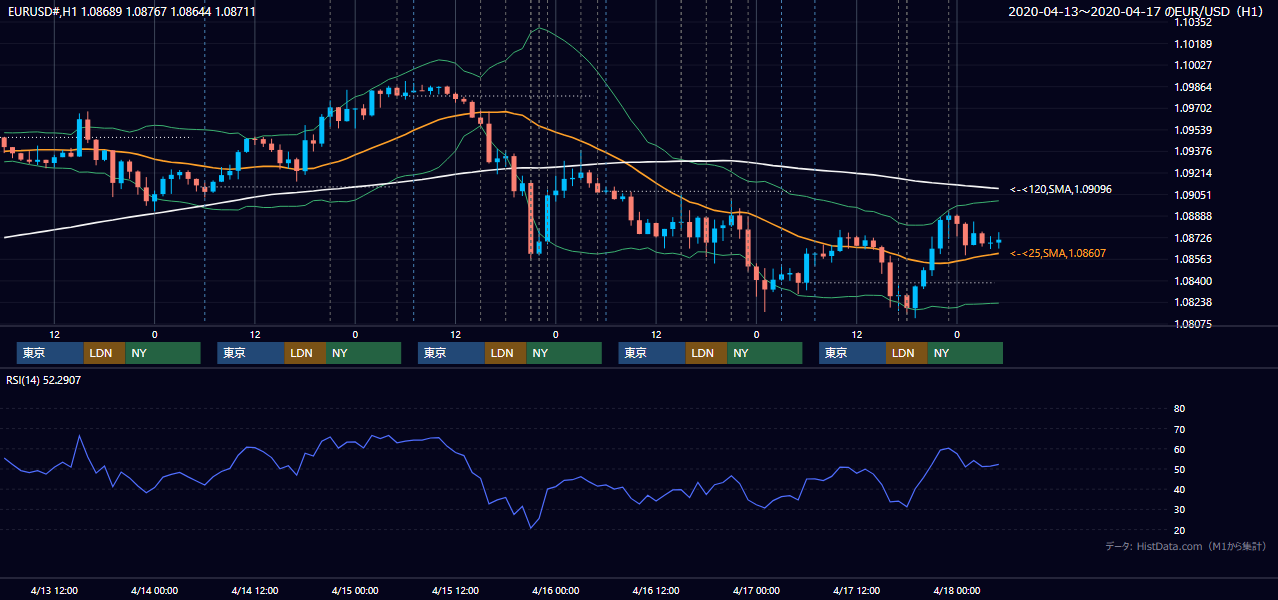Viewport: 1278px width, 600px height.
Task: Click RSI scale level 80
Action: pos(1180,409)
